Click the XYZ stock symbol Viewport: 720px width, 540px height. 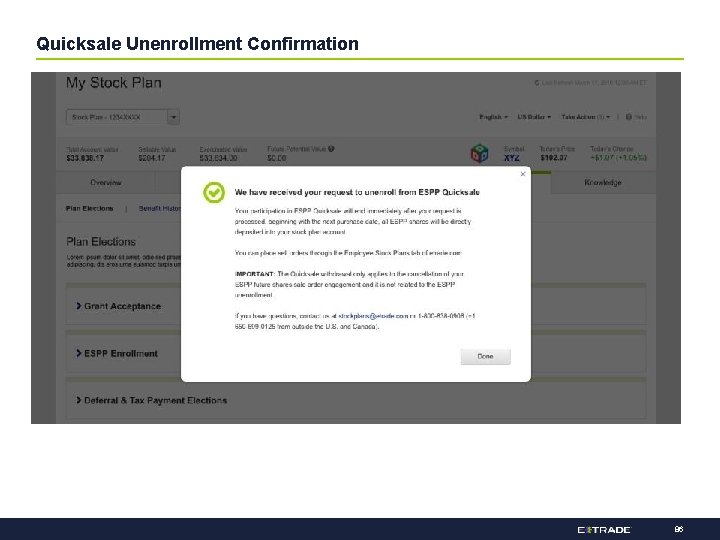pos(512,158)
